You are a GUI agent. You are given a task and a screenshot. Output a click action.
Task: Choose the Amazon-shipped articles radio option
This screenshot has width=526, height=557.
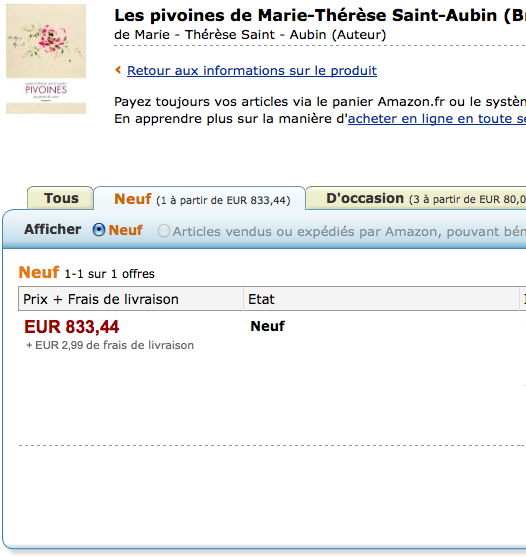(x=164, y=231)
